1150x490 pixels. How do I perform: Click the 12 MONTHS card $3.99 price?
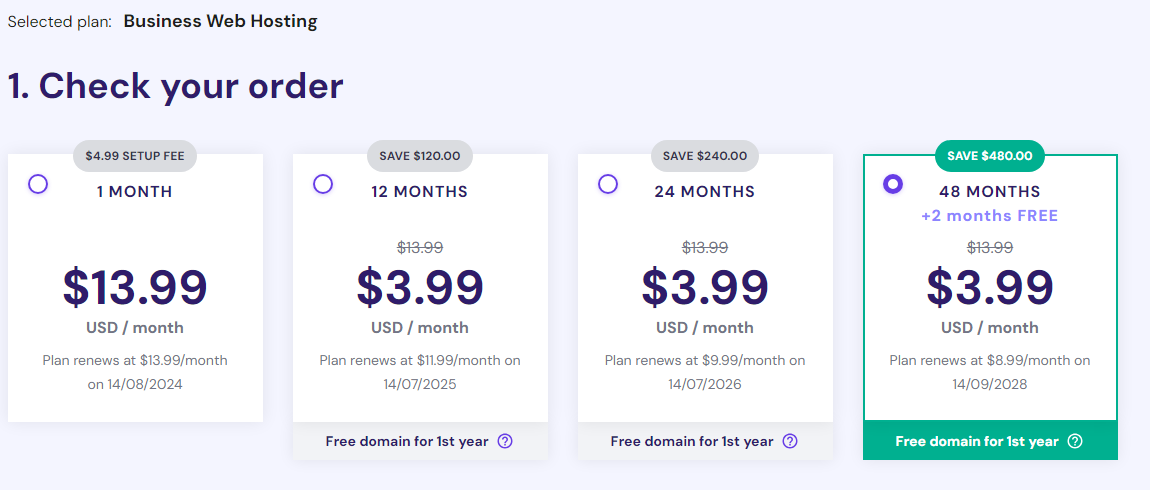420,287
